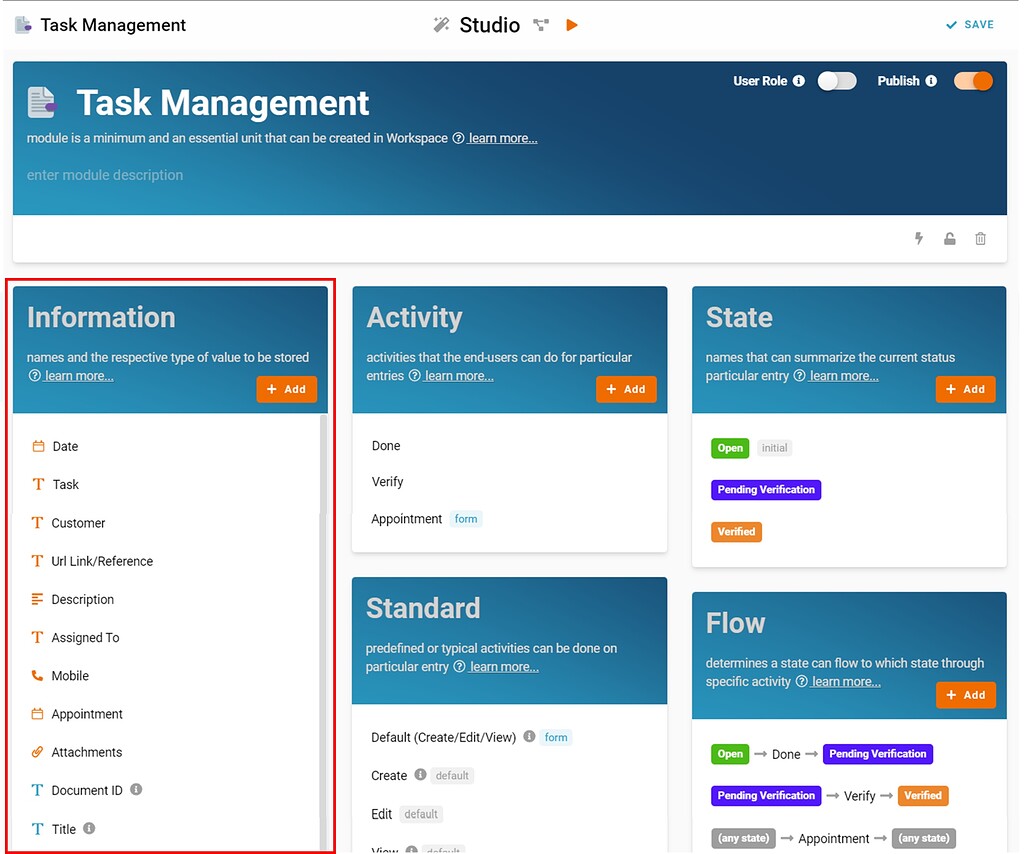
Task: Click the flow diagram icon next to Studio
Action: [x=540, y=24]
